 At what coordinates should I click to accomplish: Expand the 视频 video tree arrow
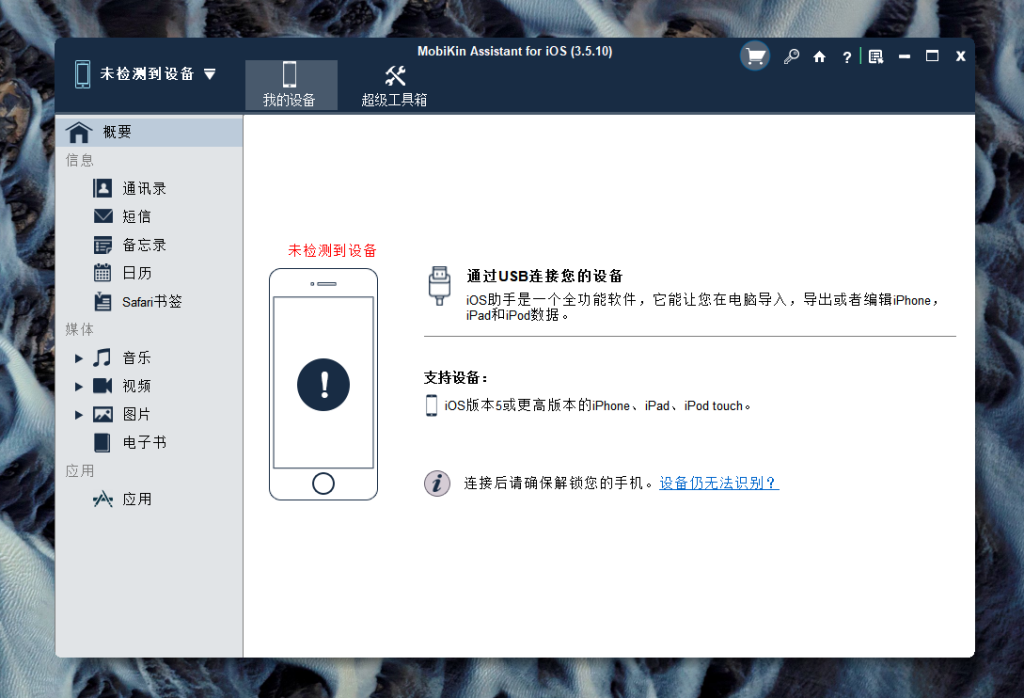coord(79,386)
